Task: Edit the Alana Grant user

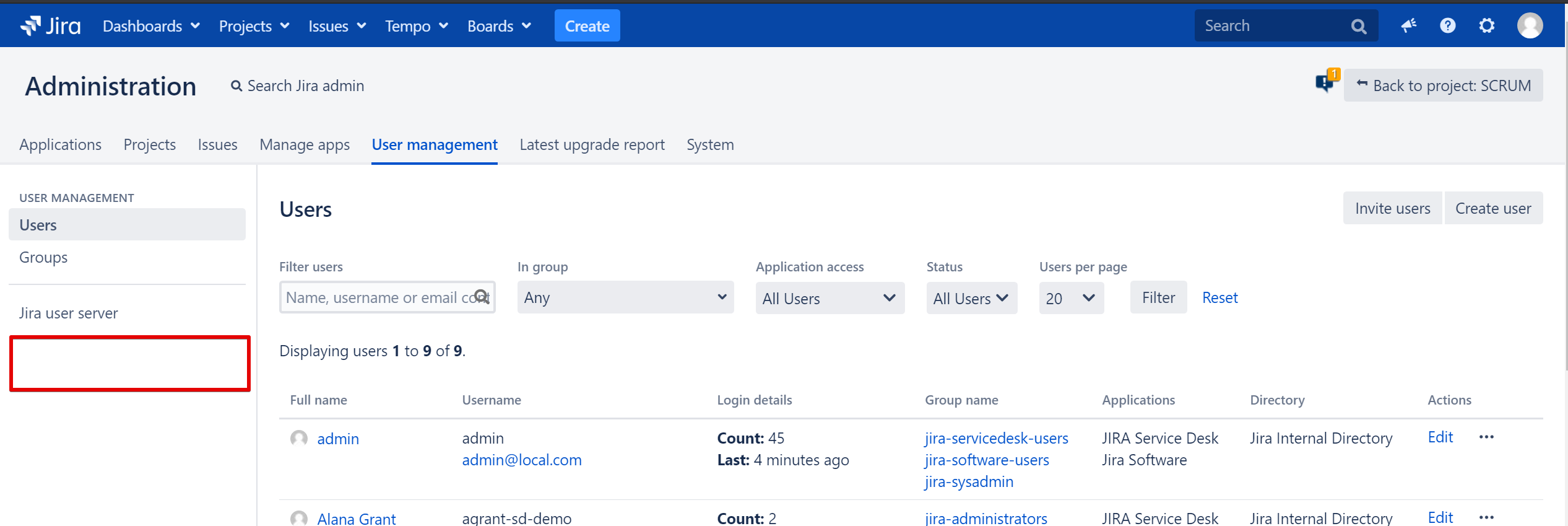Action: point(1440,517)
